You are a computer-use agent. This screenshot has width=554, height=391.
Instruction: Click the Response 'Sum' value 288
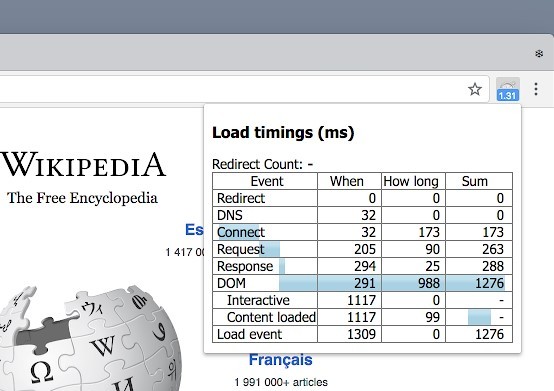493,266
